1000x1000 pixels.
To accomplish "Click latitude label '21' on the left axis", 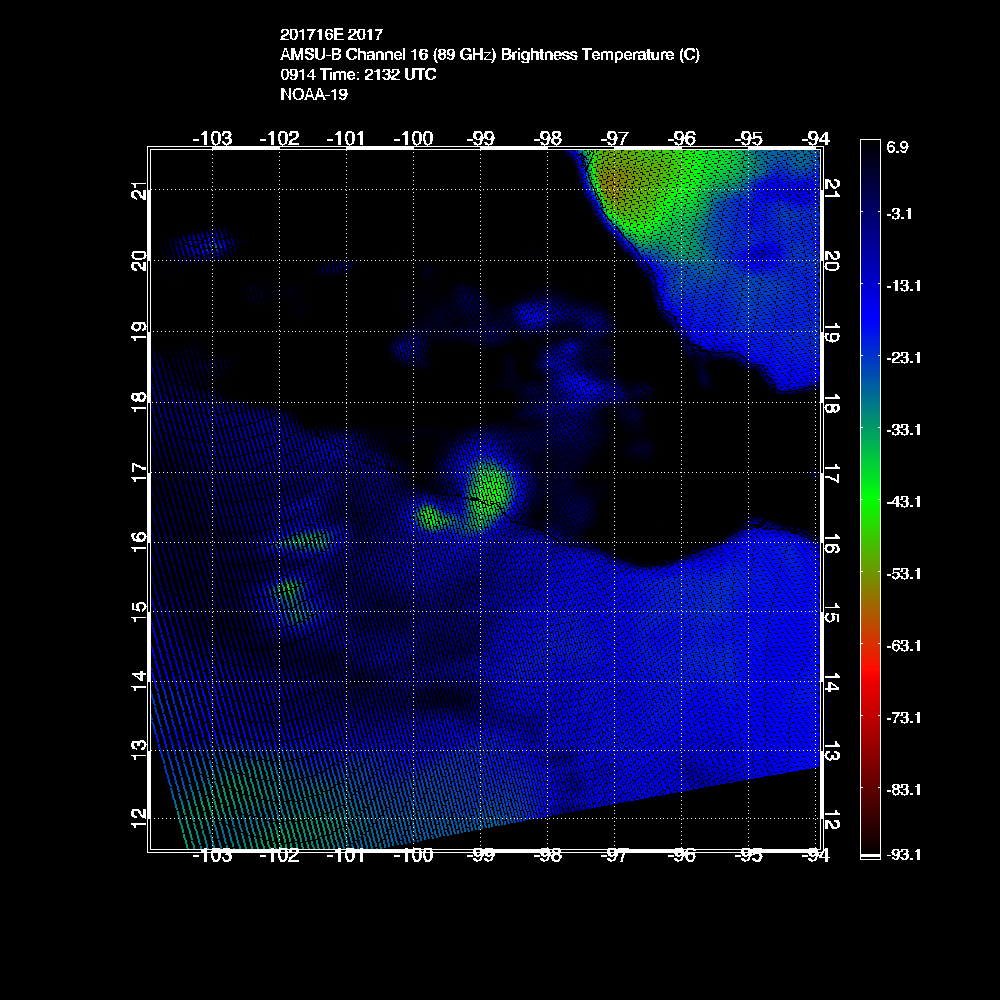I will (x=138, y=191).
